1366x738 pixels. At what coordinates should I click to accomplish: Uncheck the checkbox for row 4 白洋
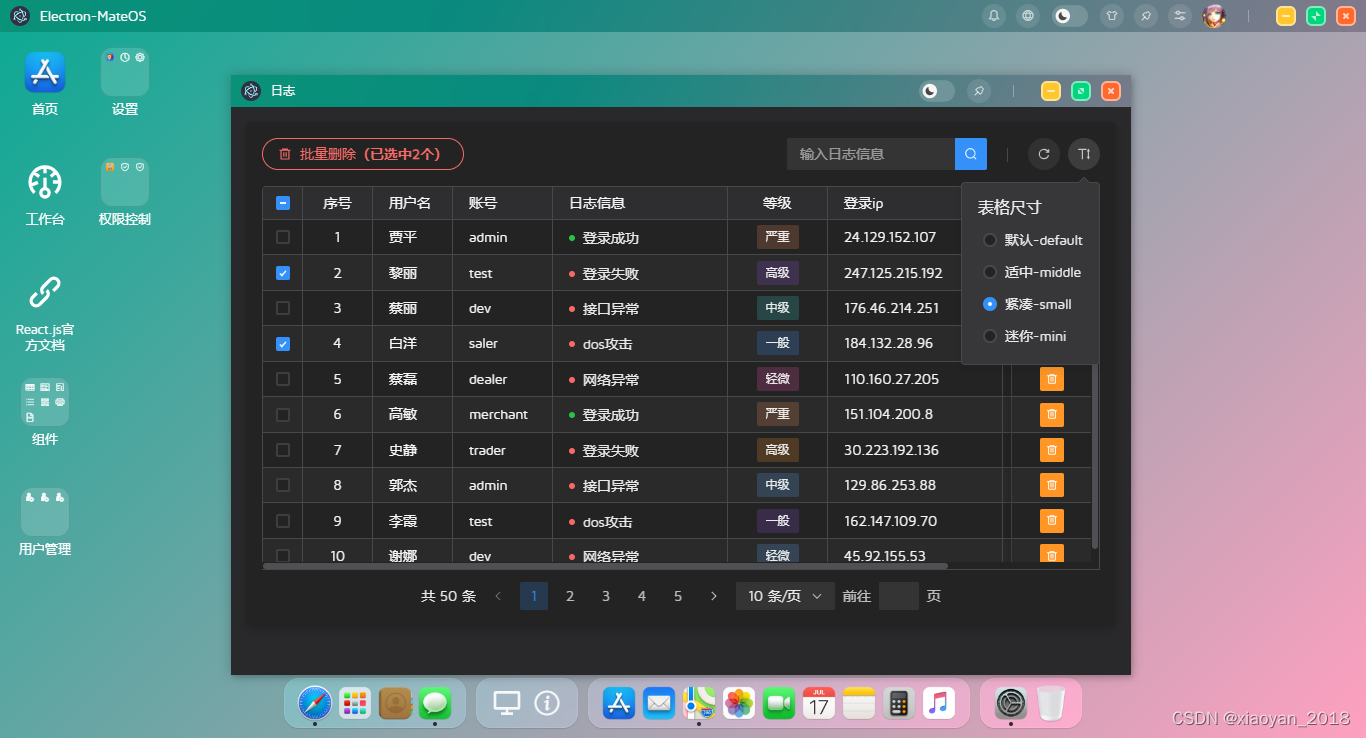click(283, 343)
